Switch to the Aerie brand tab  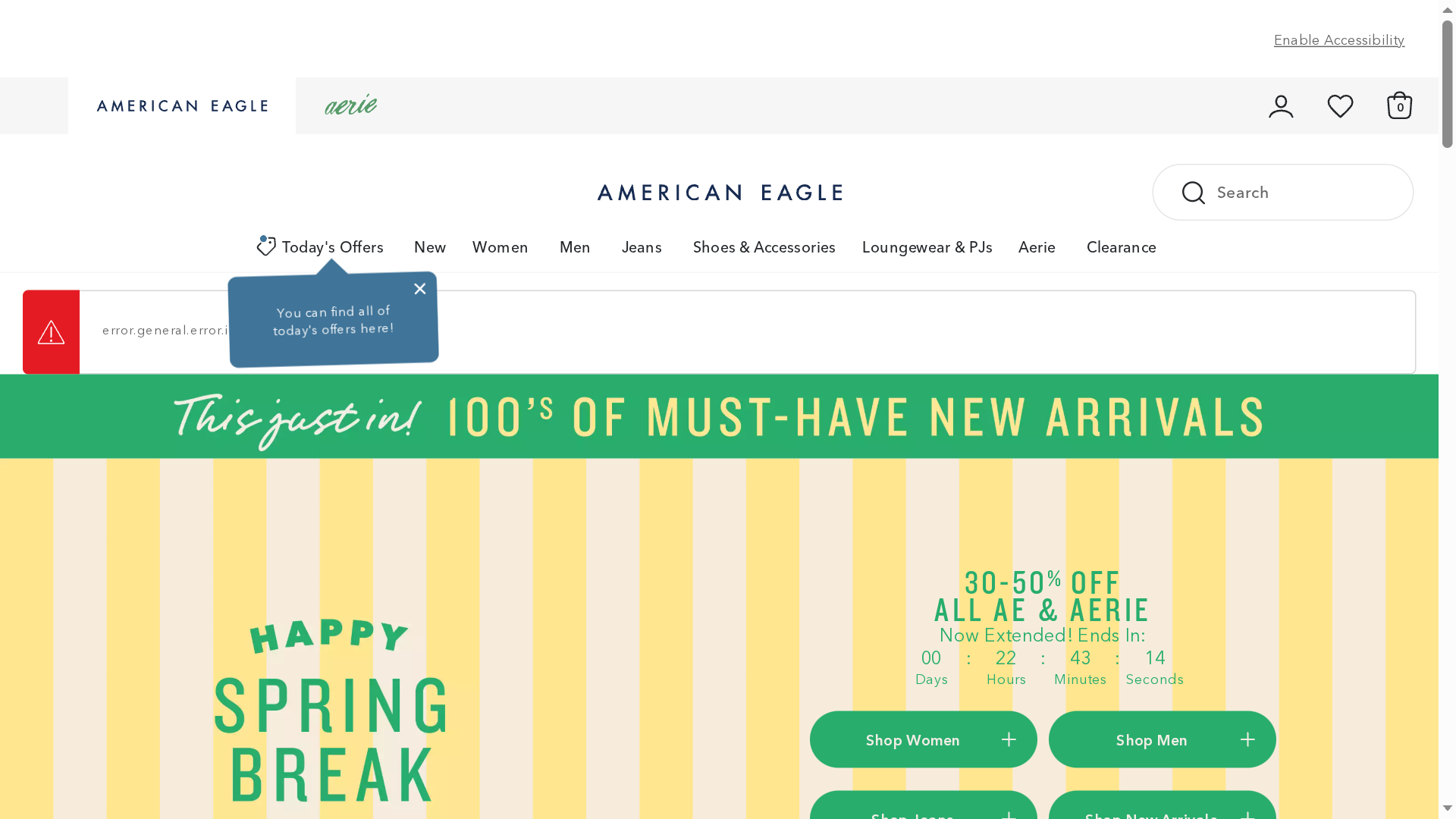351,105
